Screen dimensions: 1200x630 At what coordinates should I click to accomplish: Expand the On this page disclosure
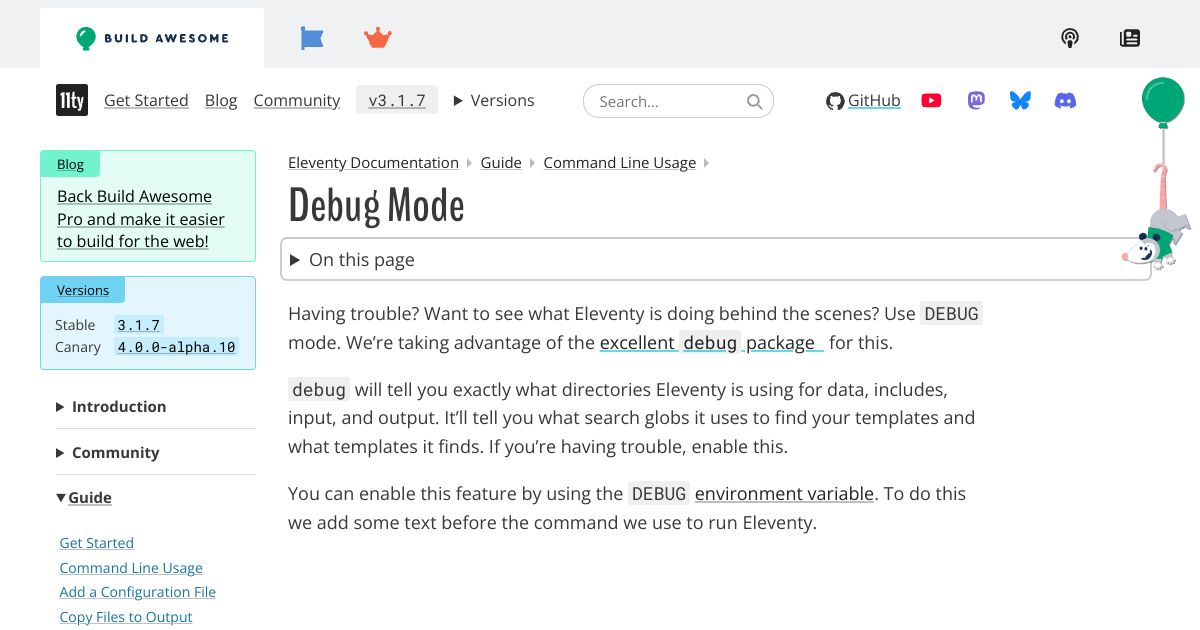click(x=716, y=259)
